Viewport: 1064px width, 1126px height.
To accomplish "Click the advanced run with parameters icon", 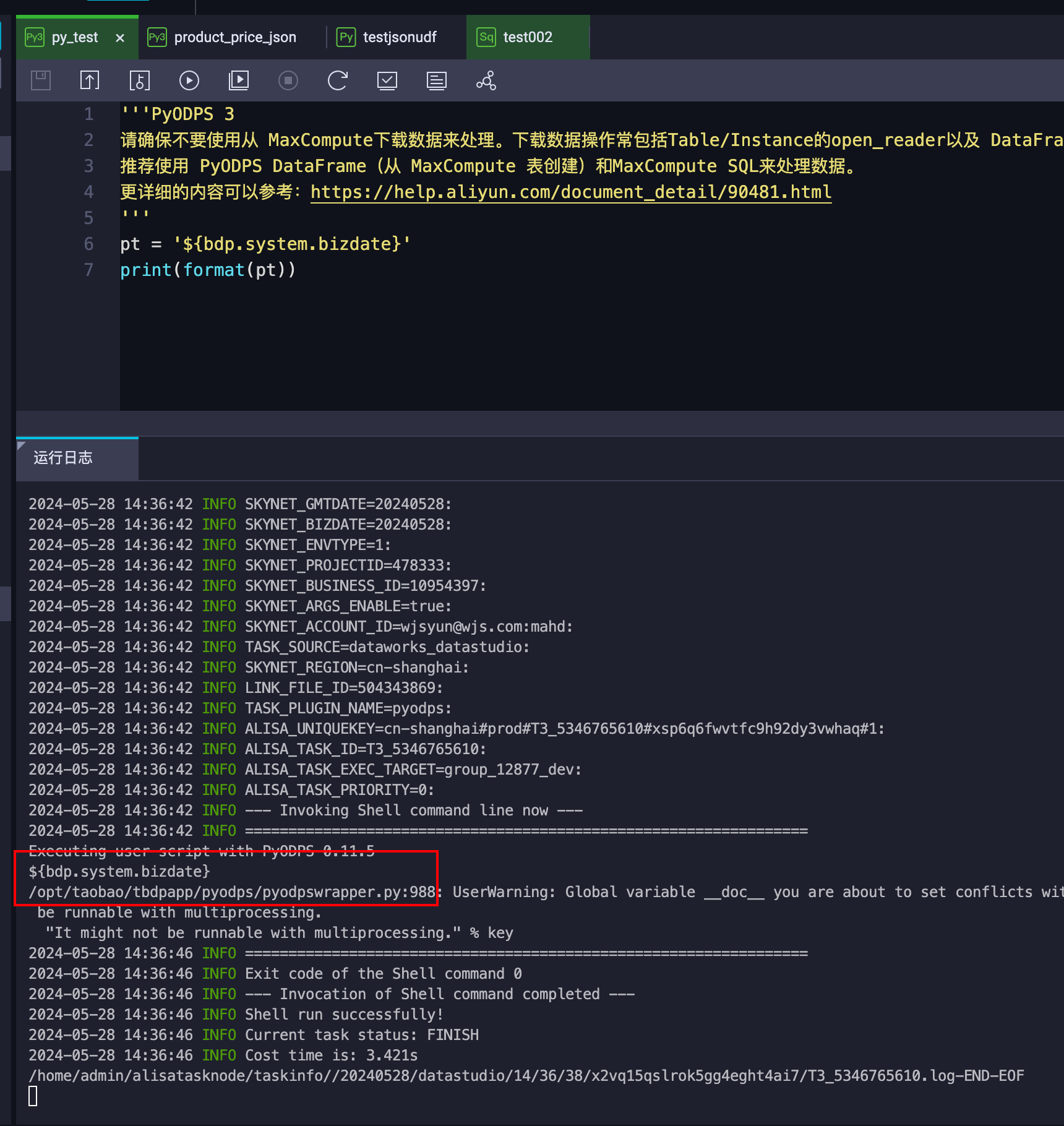I will point(239,80).
